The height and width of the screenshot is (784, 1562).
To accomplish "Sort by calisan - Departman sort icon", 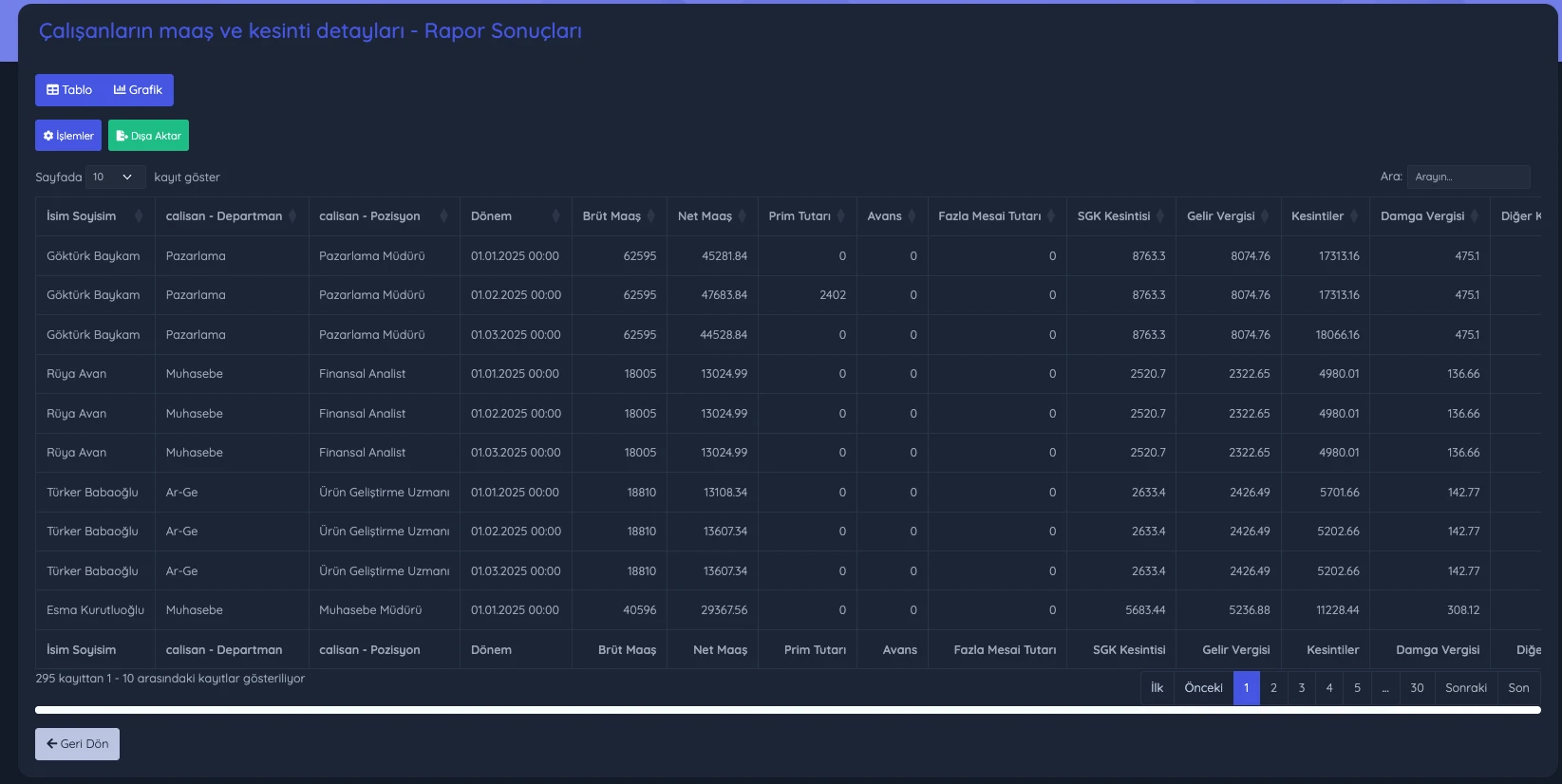I will tap(292, 216).
